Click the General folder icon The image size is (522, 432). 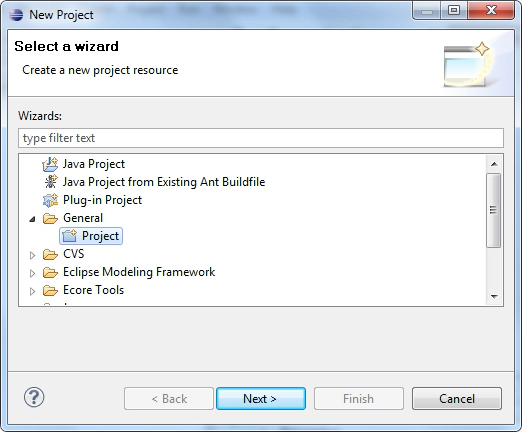[50, 218]
